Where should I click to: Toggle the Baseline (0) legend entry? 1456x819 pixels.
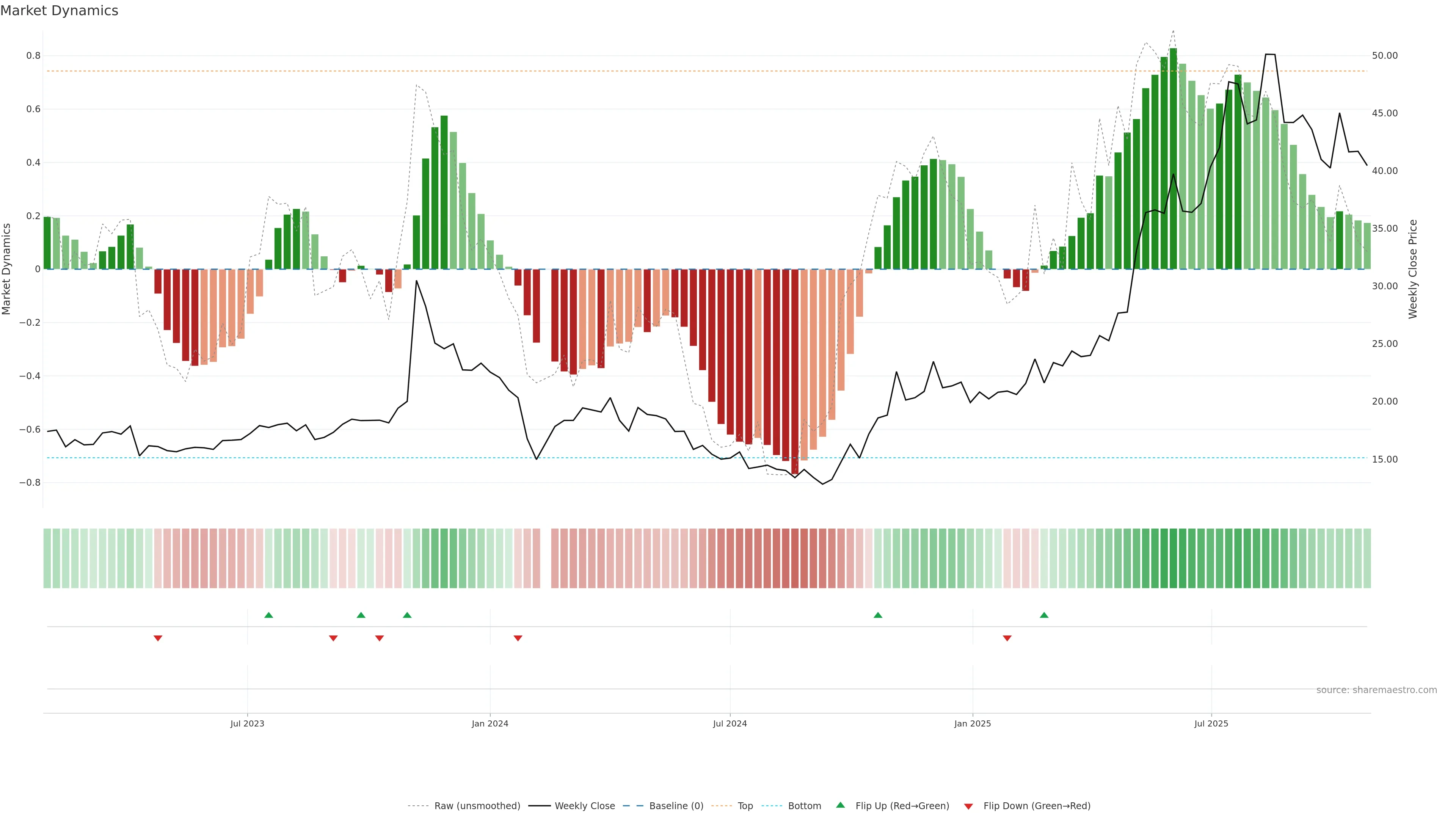pyautogui.click(x=676, y=806)
